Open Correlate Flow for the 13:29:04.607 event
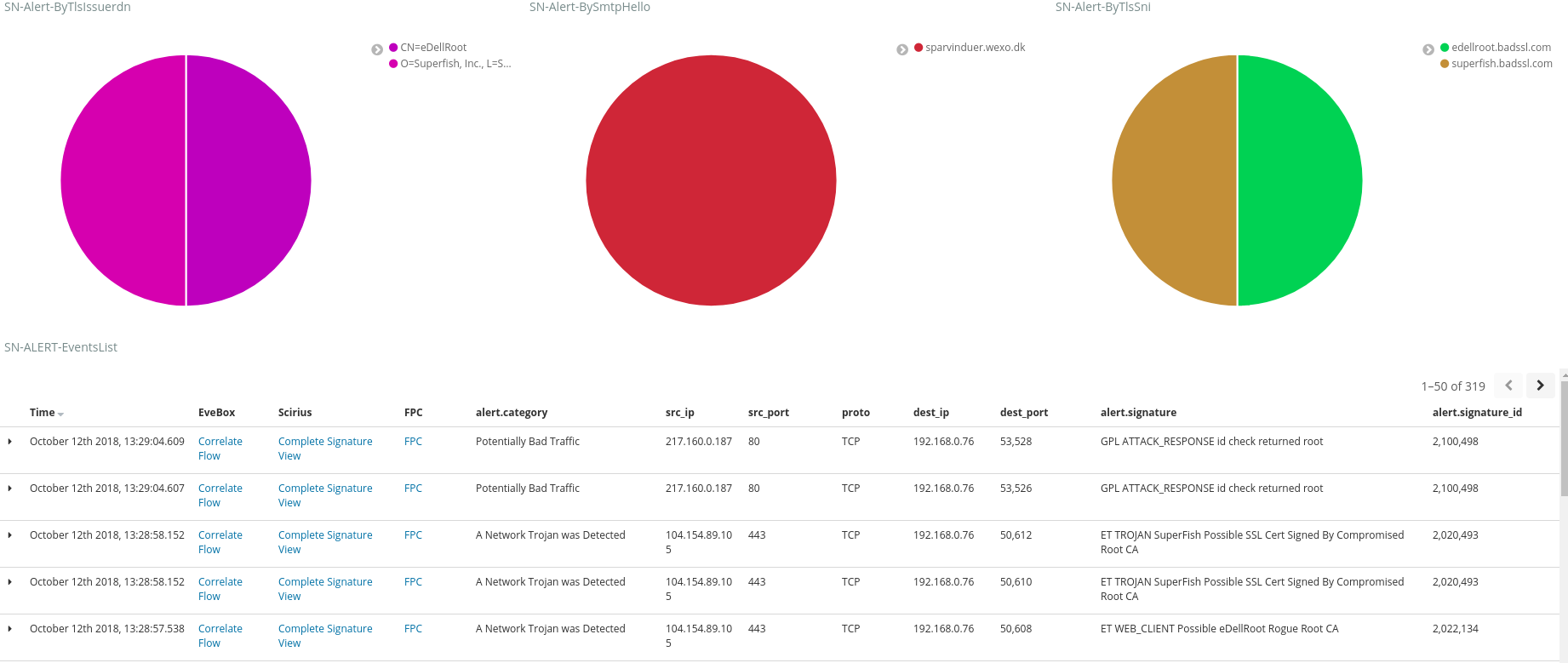The width and height of the screenshot is (1568, 663). (x=220, y=495)
